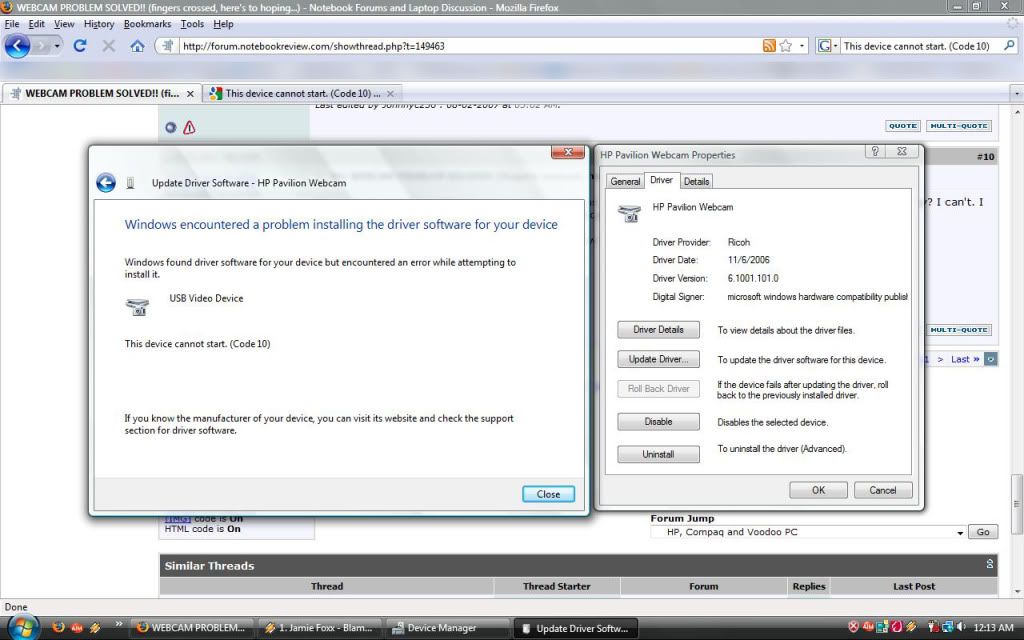Open the View menu
This screenshot has height=640, width=1024.
coord(64,24)
